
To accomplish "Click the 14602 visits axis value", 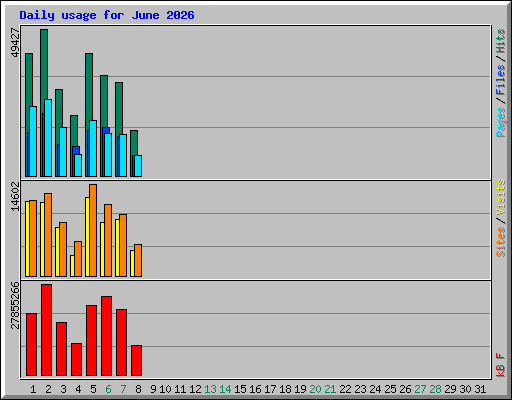I will 15,197.
